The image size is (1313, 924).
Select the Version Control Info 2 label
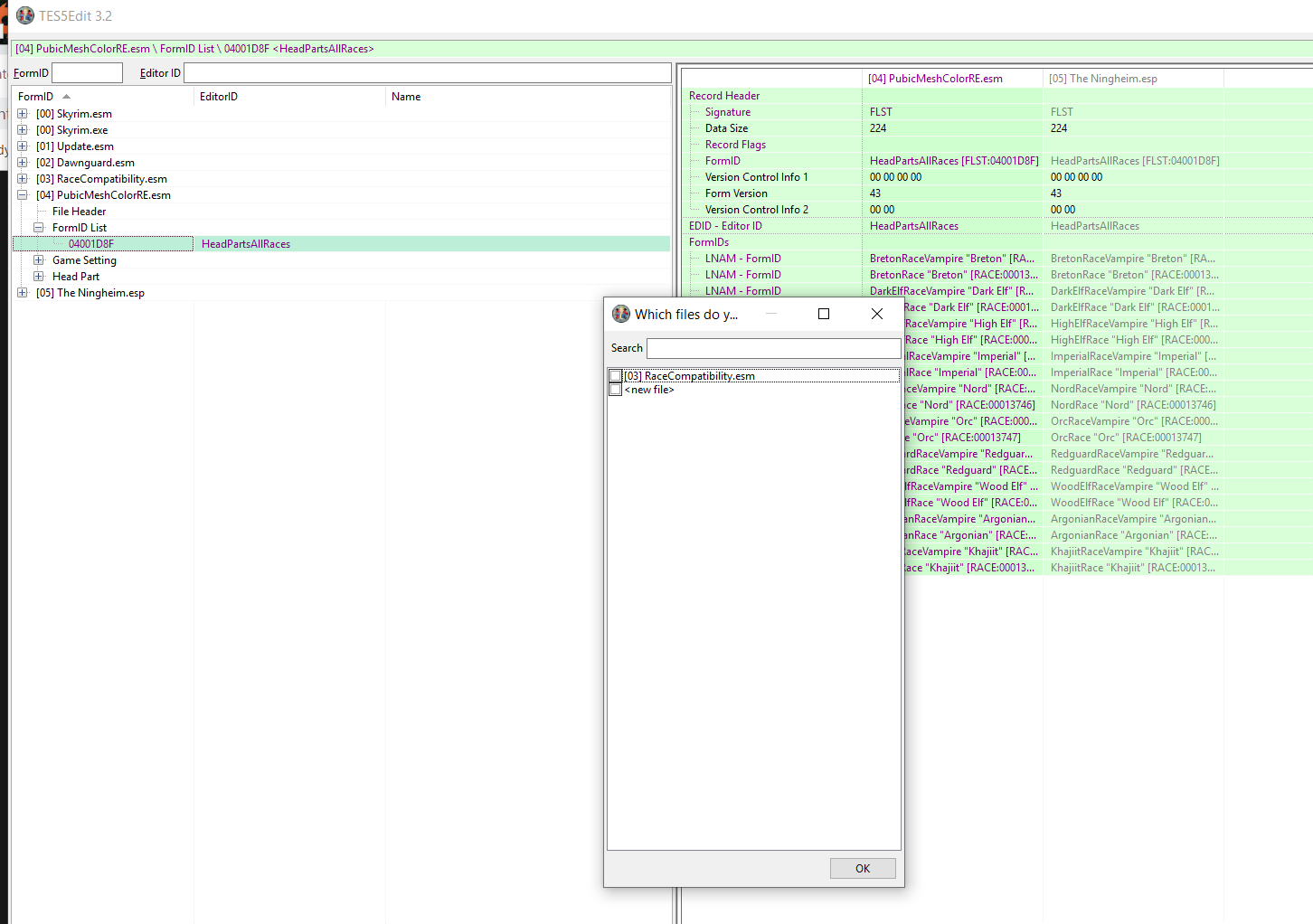pyautogui.click(x=757, y=210)
